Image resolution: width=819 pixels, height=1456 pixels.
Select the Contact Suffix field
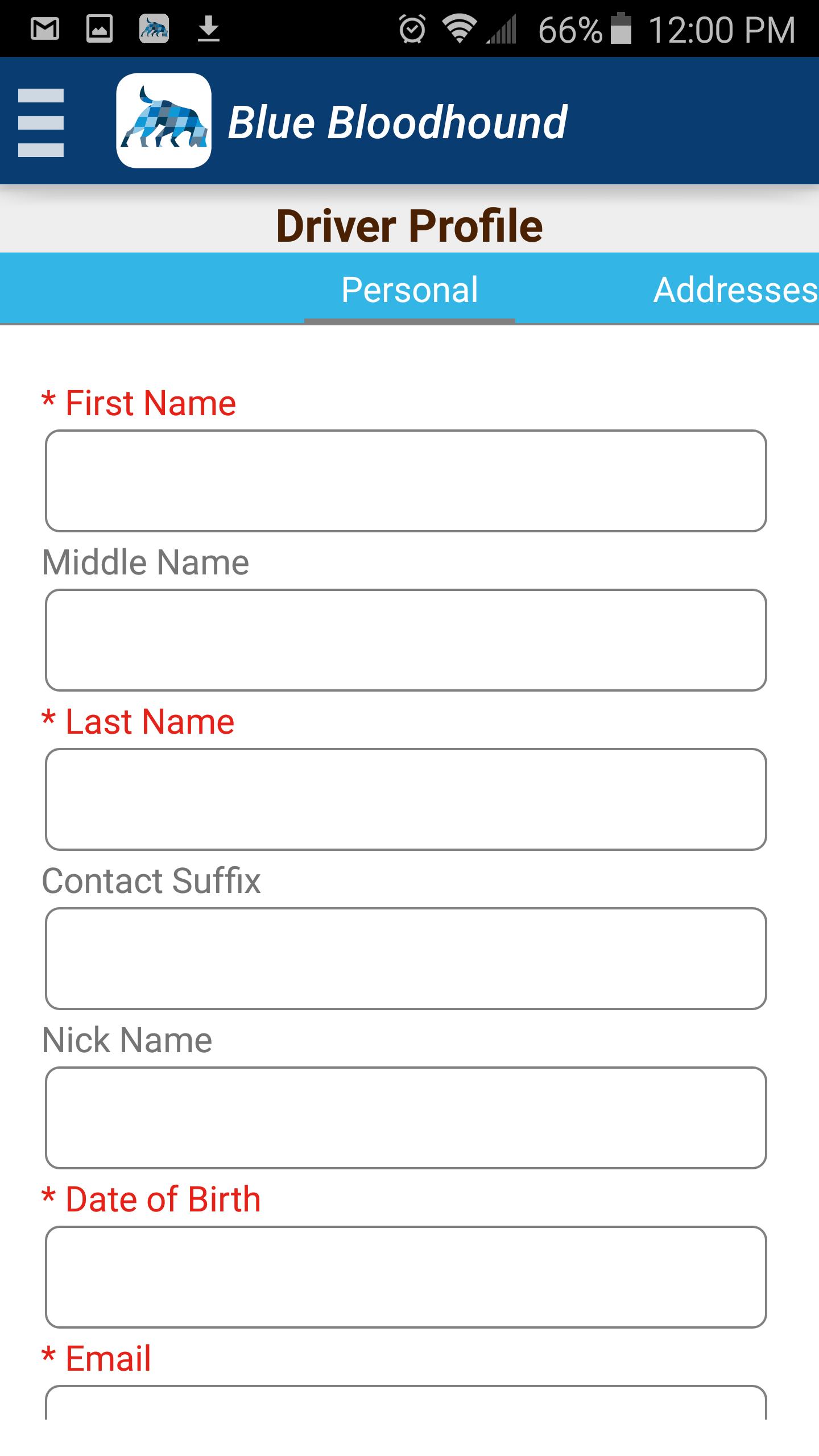(406, 959)
